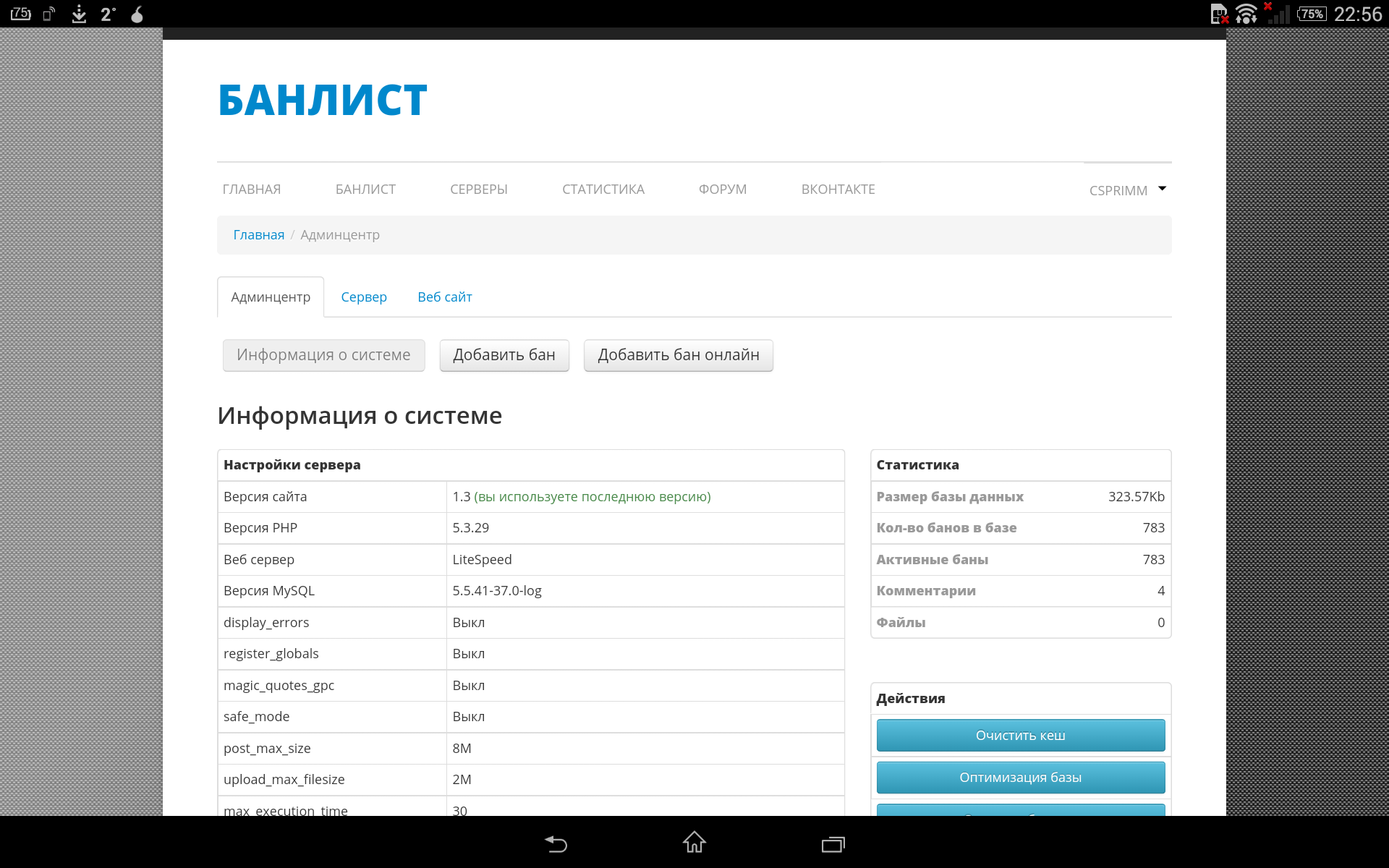The image size is (1389, 868).
Task: Click the Оптимизация базы button
Action: click(1021, 778)
